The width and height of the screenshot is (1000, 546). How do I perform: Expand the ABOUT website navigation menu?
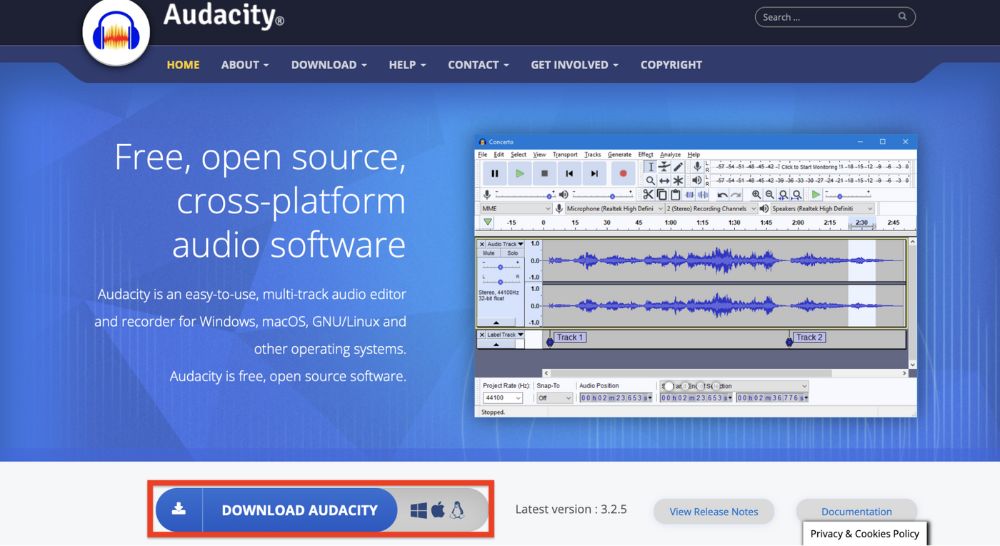pos(245,65)
